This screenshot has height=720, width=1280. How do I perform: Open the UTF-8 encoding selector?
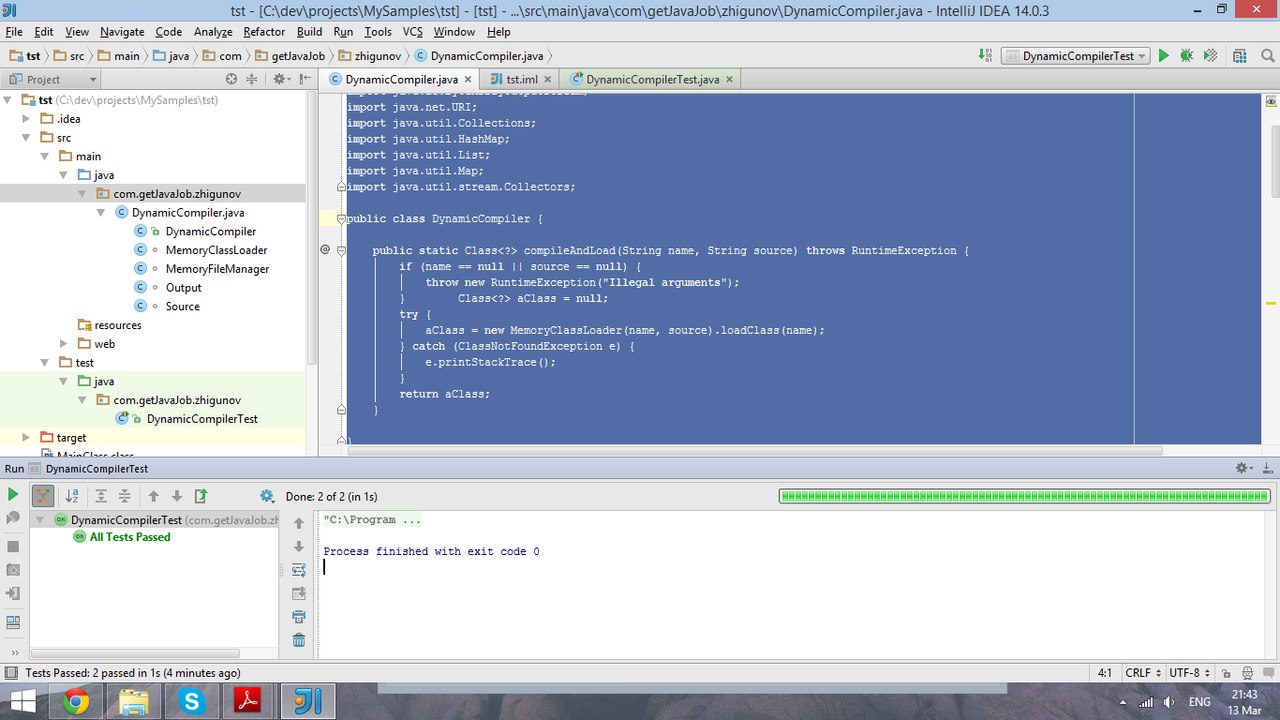1190,673
